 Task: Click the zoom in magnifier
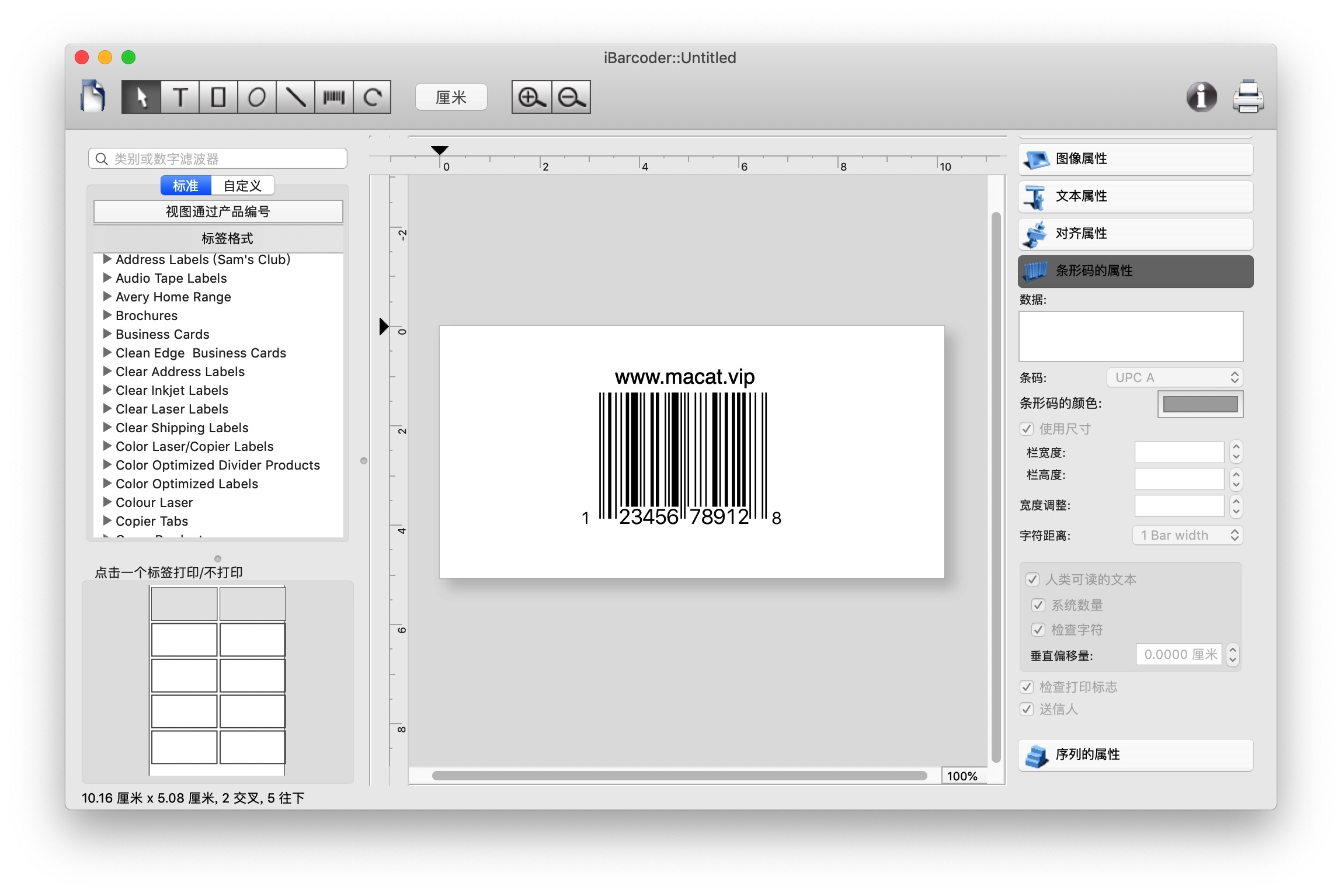pos(531,97)
